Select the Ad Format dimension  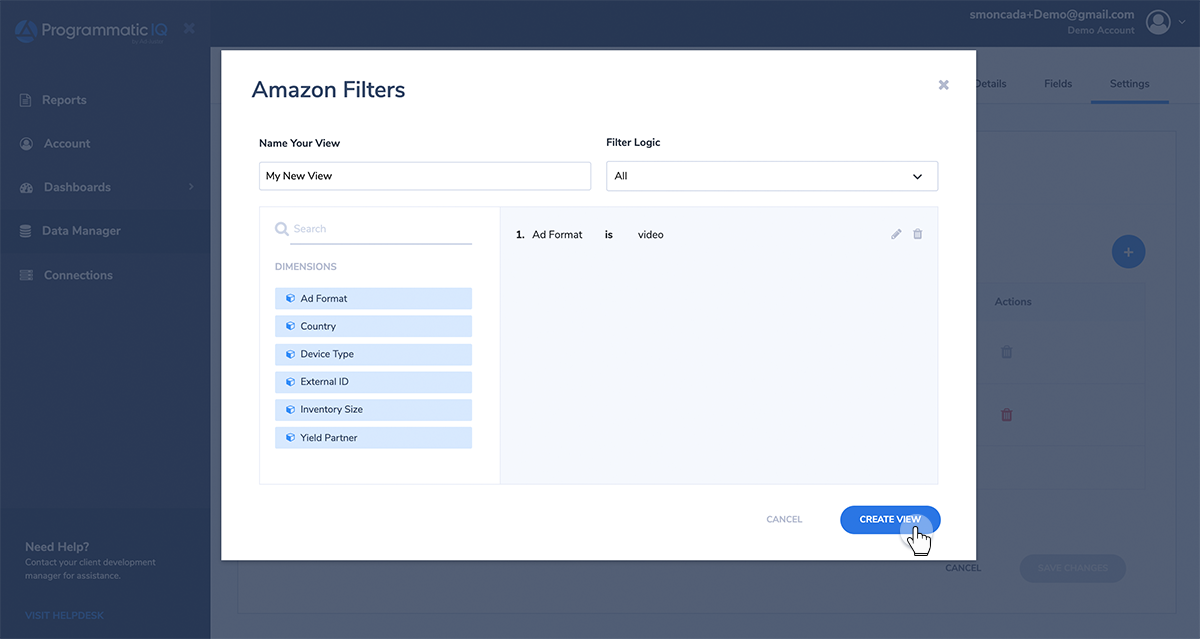point(373,298)
